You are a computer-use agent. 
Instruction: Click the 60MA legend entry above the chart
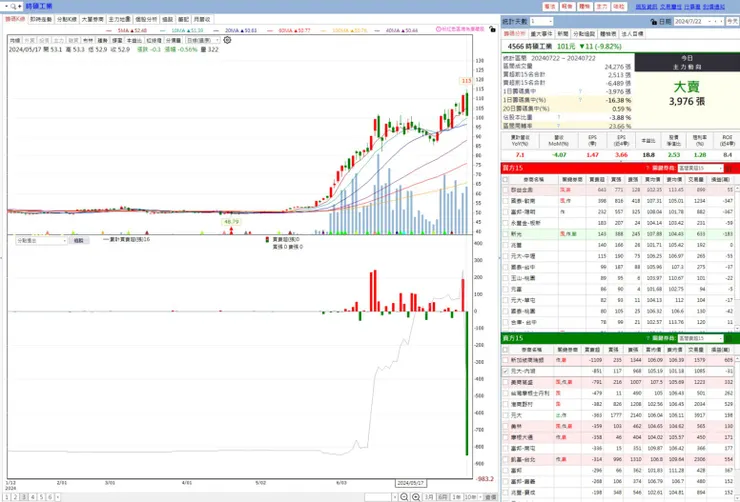point(289,30)
